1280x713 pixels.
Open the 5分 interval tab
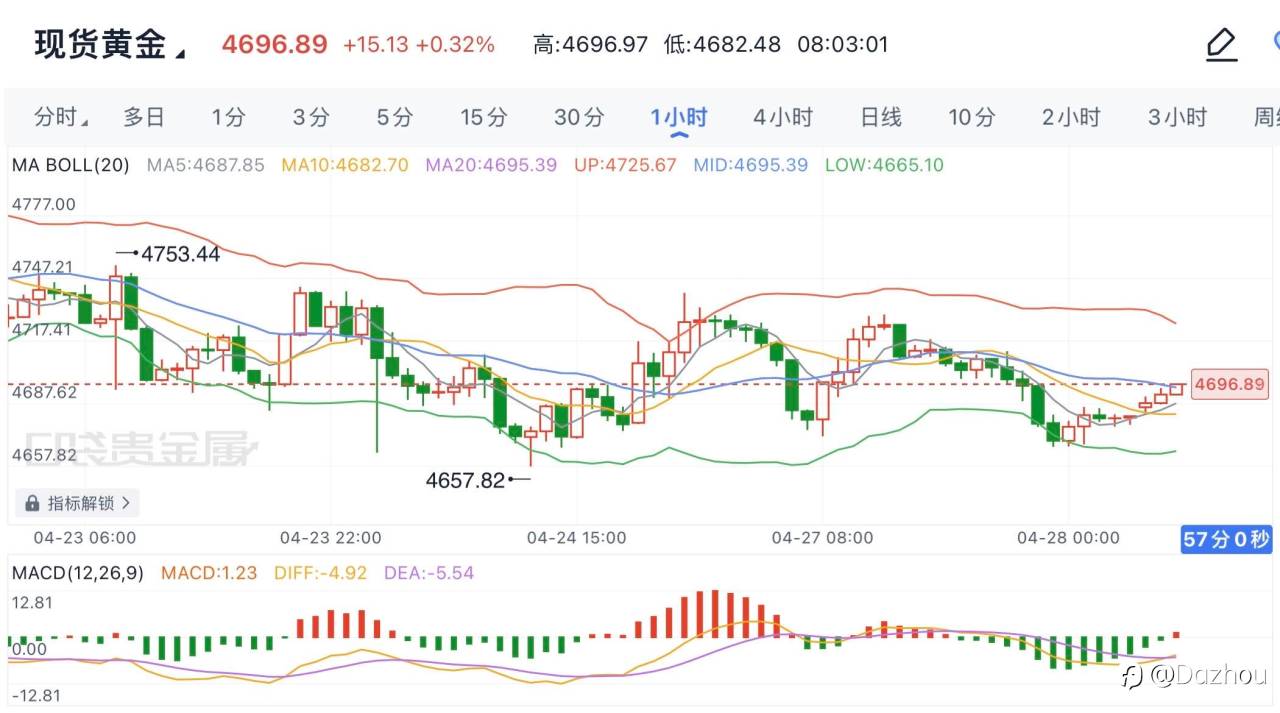click(x=394, y=117)
